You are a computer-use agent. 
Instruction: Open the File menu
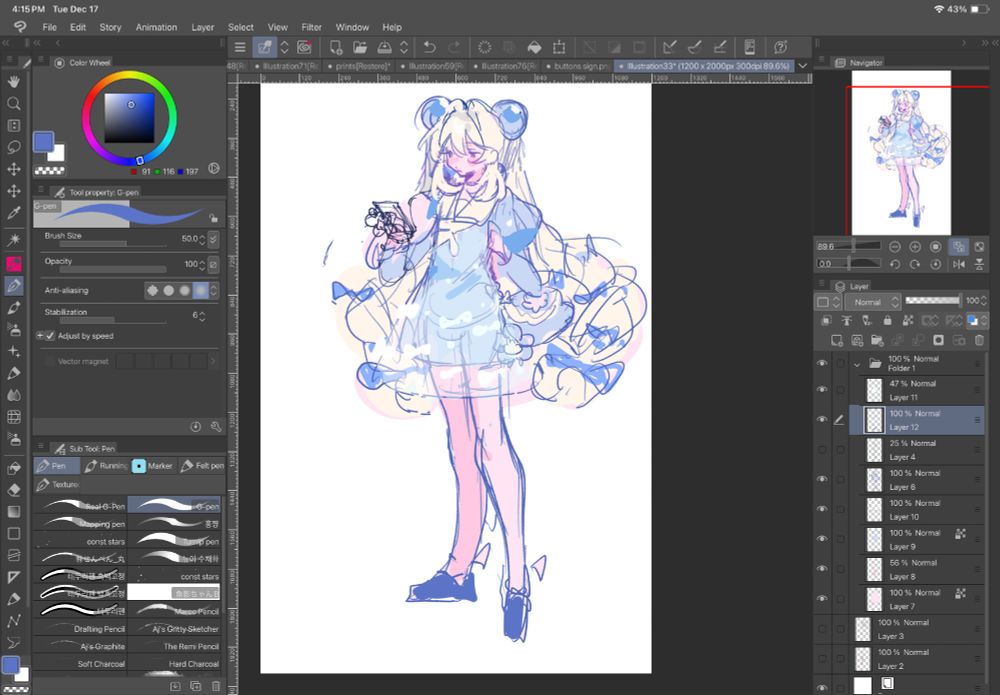pyautogui.click(x=49, y=27)
